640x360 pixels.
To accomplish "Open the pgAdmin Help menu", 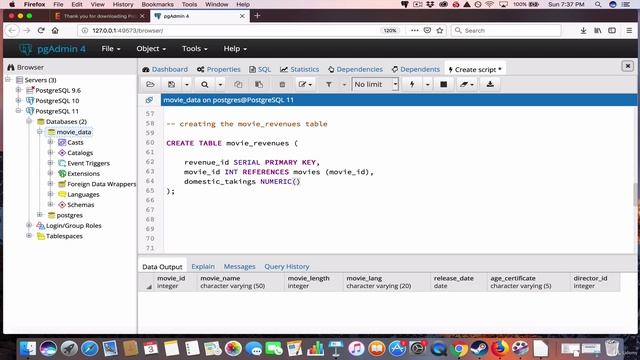I will coord(235,49).
